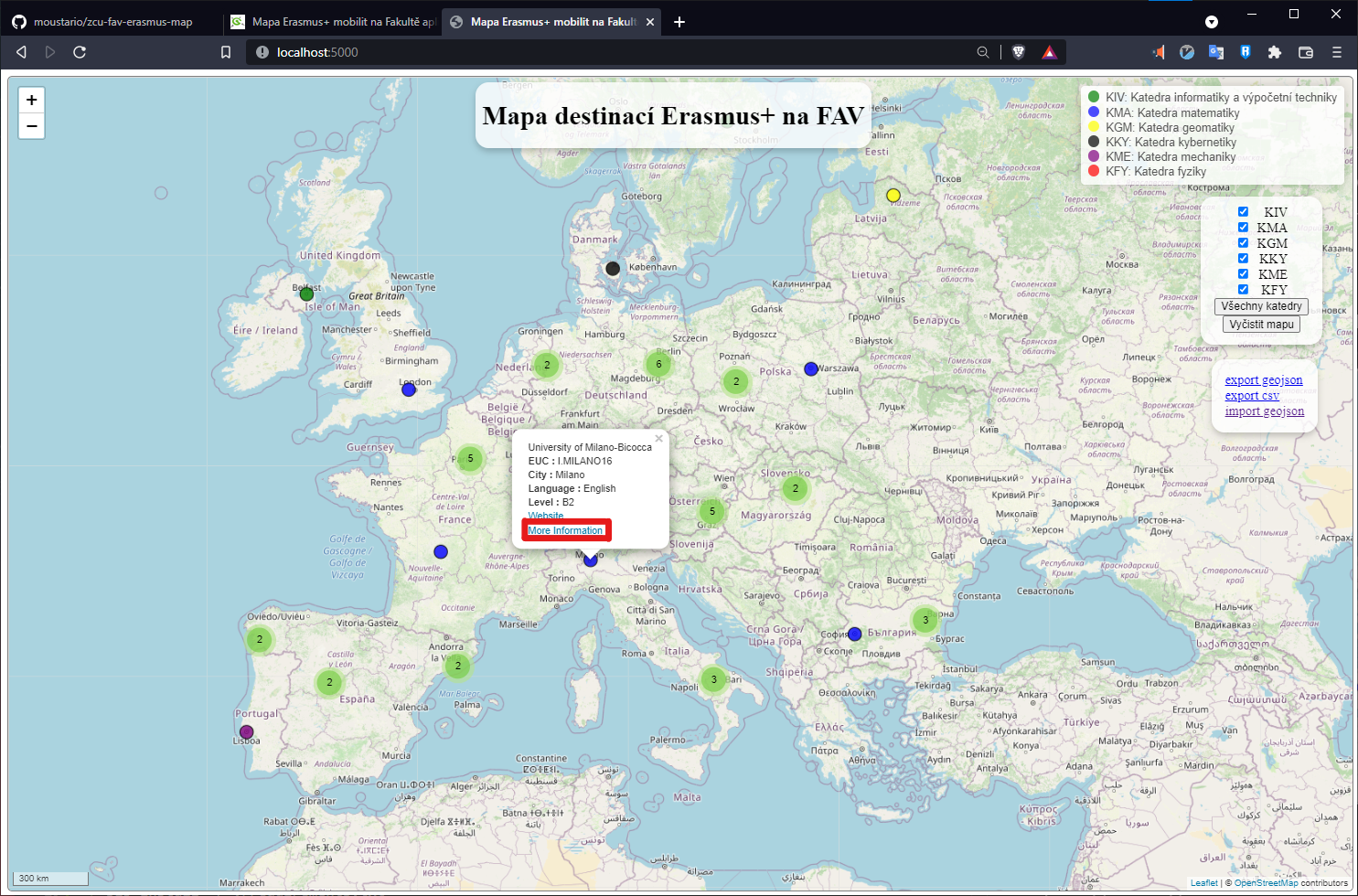Click the KGM yellow legend dot
This screenshot has height=896, width=1358.
pos(1094,126)
